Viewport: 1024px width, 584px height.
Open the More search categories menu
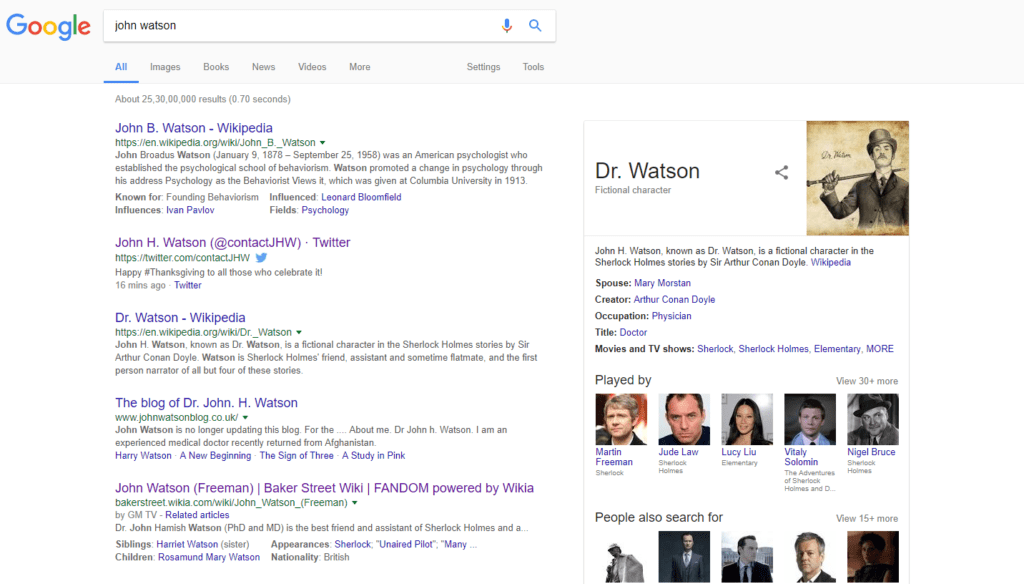[359, 67]
